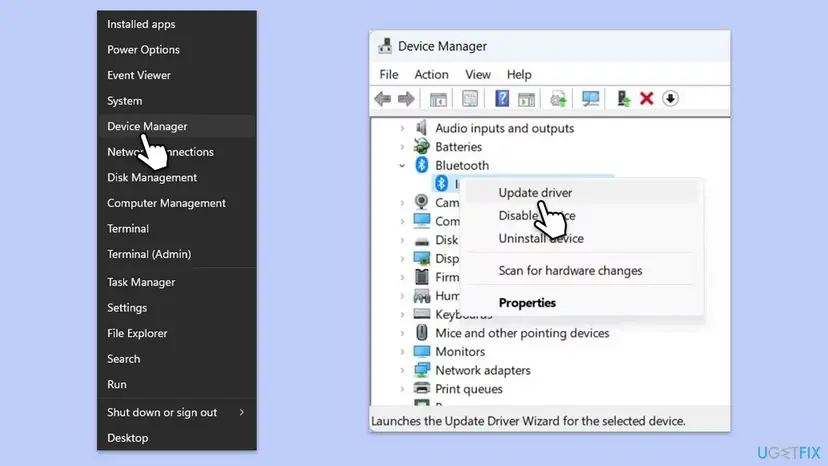Expand Audio inputs and outputs node

(x=402, y=128)
